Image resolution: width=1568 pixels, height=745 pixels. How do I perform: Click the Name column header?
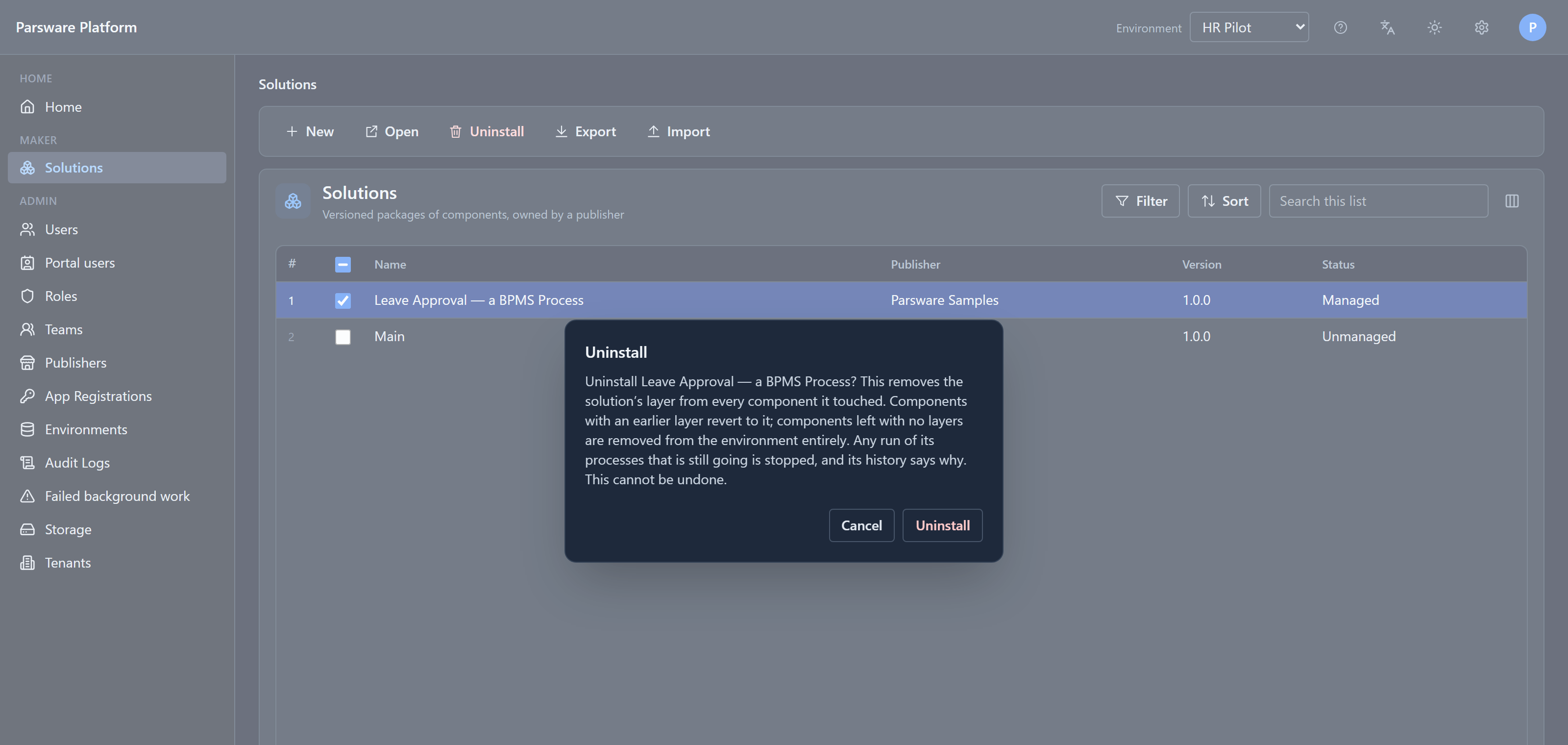[x=390, y=265]
